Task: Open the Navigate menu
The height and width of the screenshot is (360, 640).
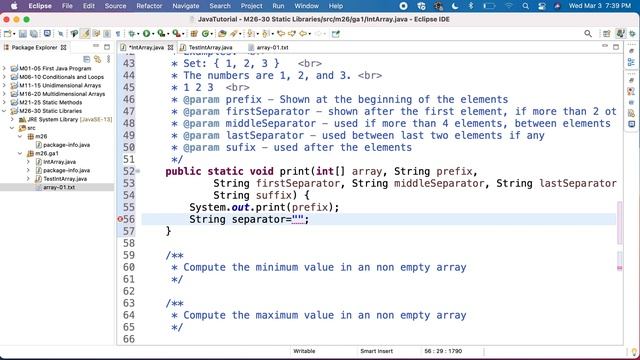Action: point(186,6)
